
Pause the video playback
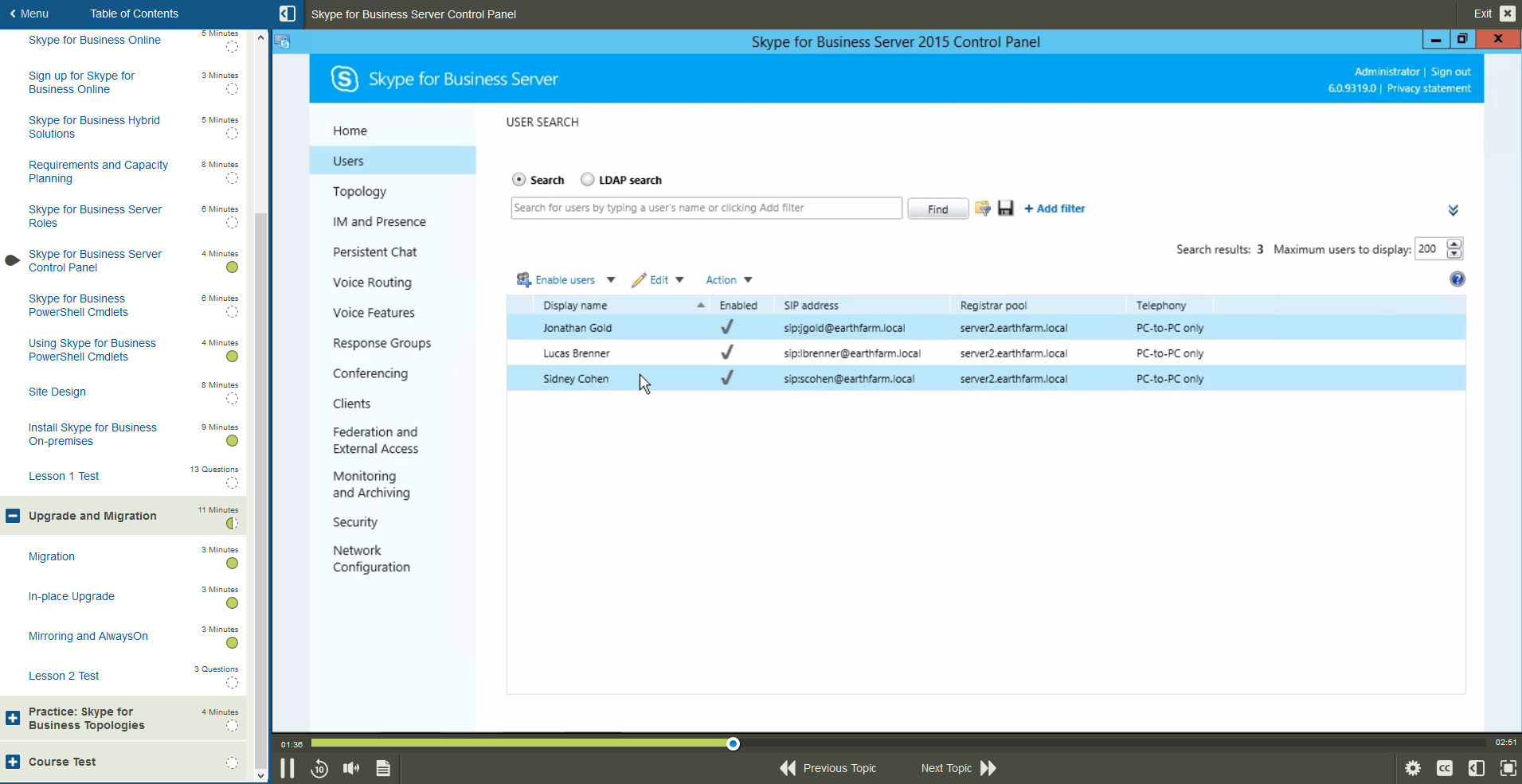288,768
